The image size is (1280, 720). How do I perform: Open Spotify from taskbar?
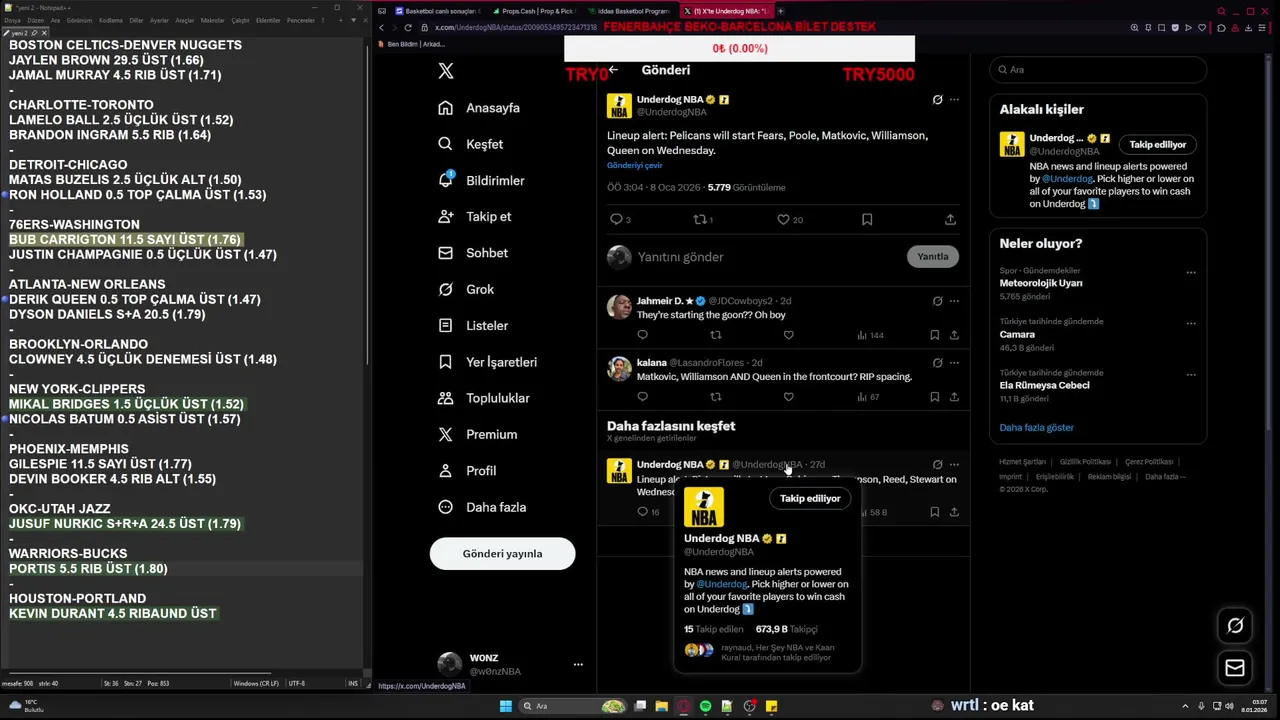click(705, 706)
